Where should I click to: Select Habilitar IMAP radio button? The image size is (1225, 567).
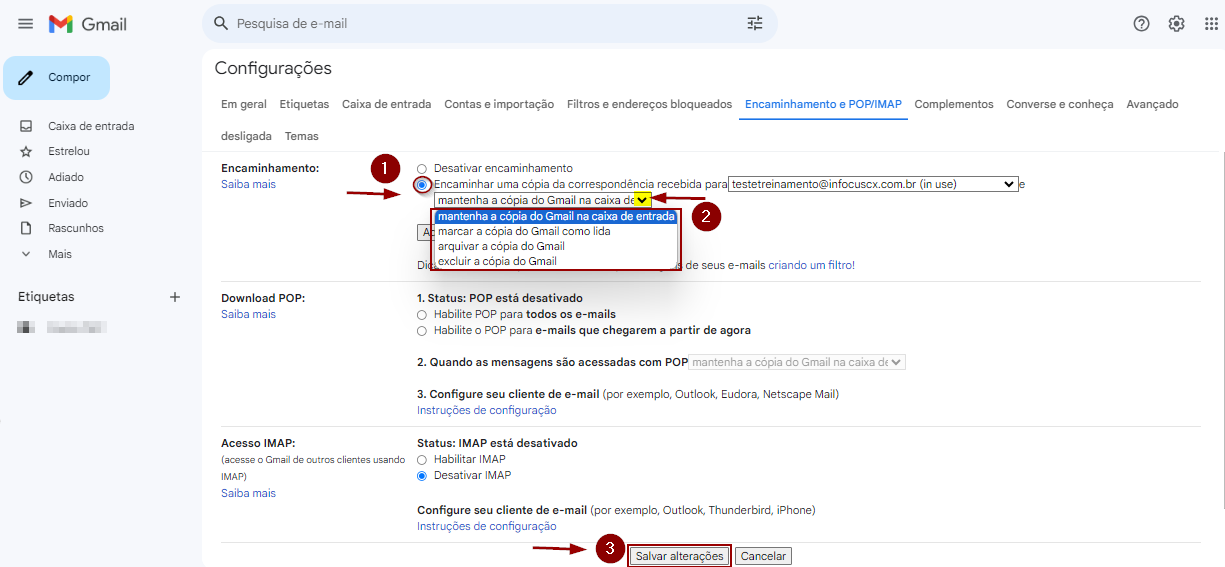422,460
